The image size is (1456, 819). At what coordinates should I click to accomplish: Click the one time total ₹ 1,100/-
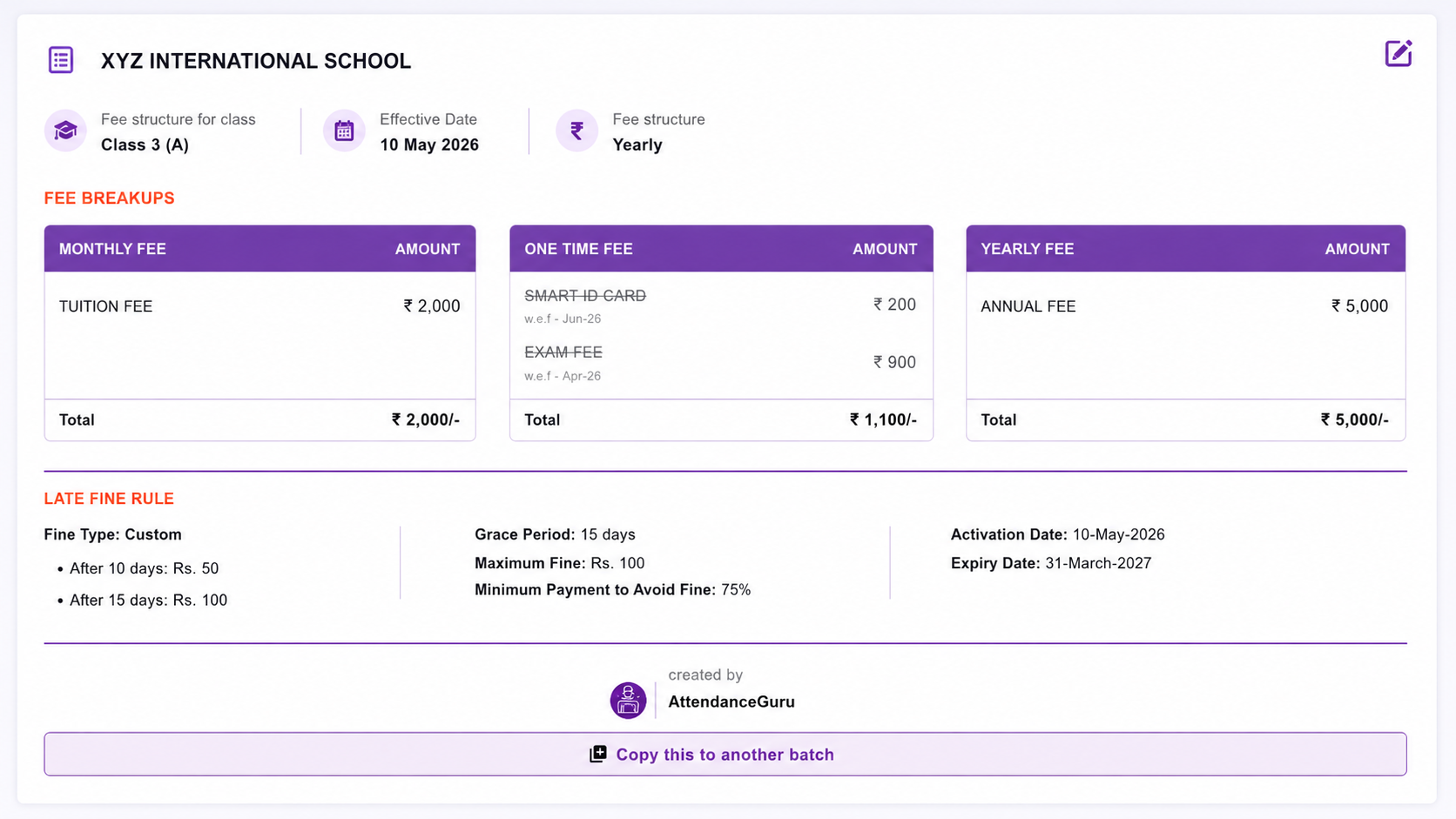883,420
